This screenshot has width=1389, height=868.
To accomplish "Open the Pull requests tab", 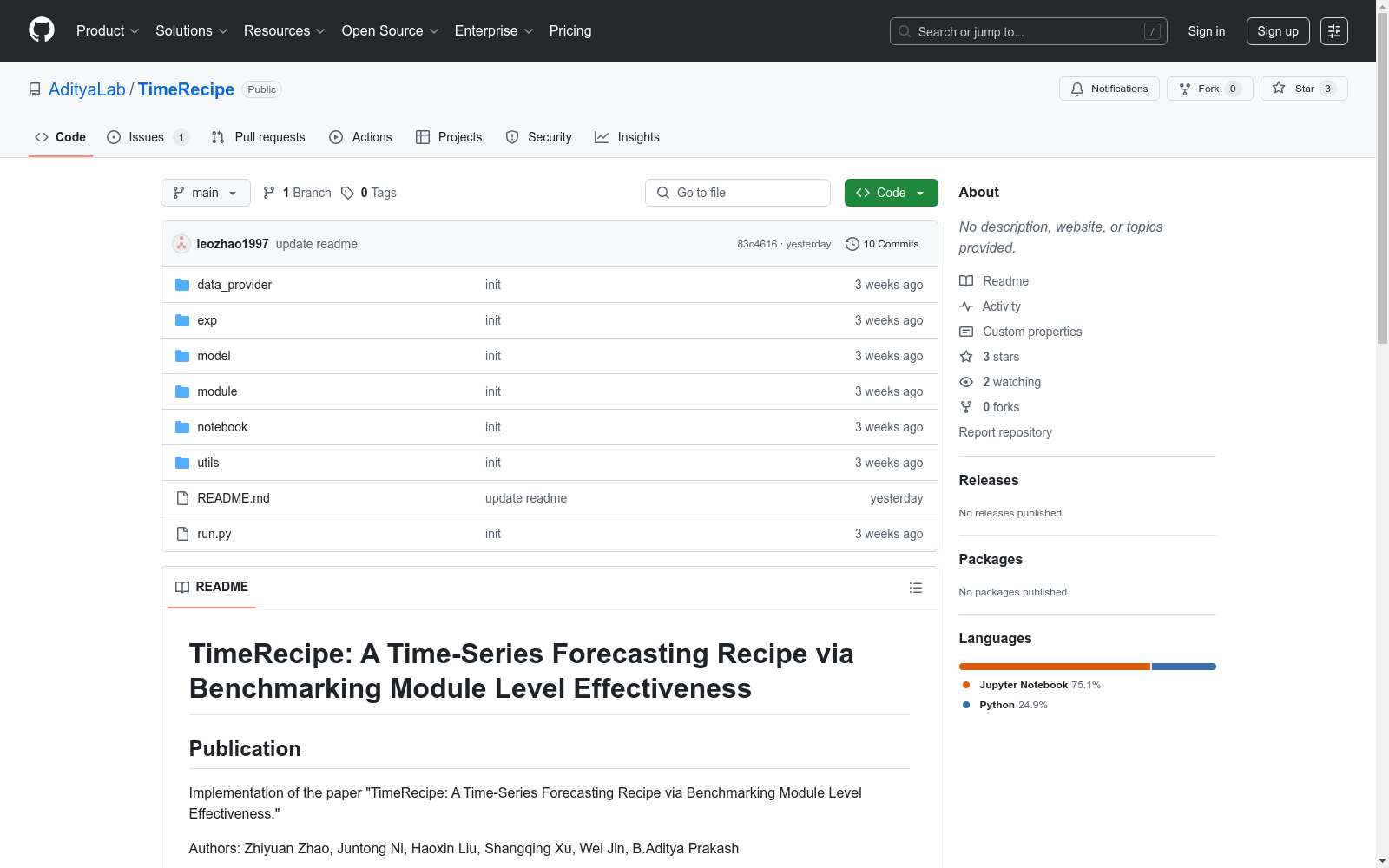I will 259,137.
